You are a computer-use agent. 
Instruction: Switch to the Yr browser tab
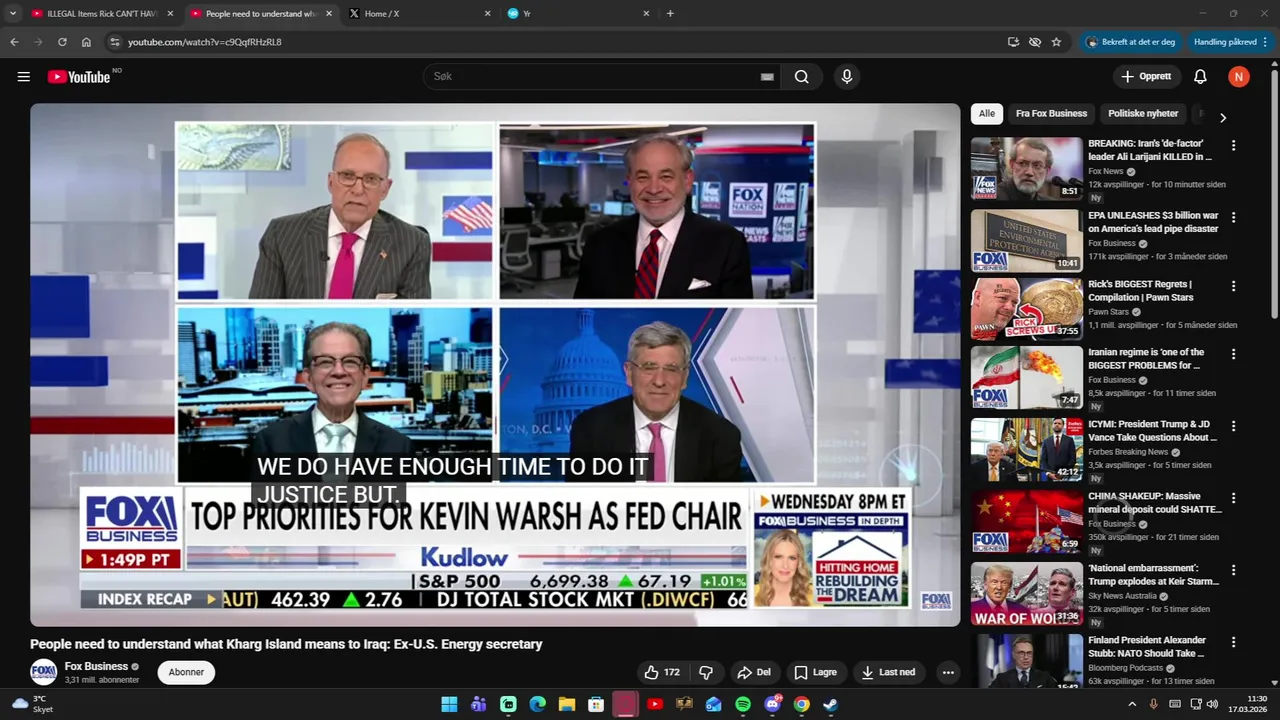point(578,14)
